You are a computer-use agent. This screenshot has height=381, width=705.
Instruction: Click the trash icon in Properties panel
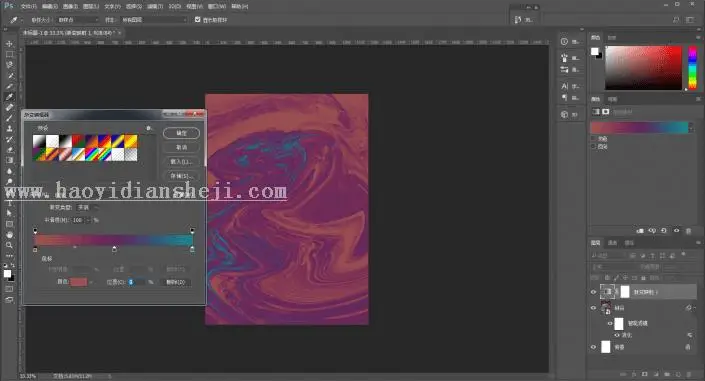pos(688,231)
